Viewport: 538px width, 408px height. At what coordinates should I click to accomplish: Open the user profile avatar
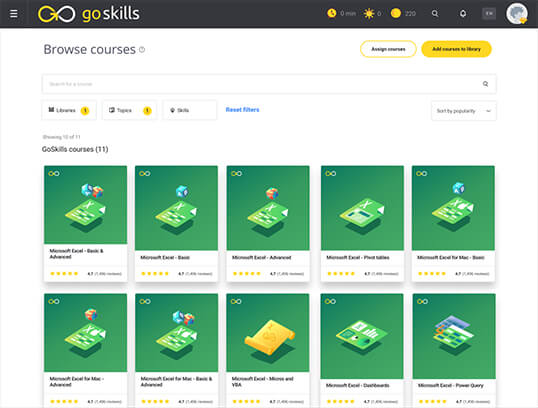517,14
